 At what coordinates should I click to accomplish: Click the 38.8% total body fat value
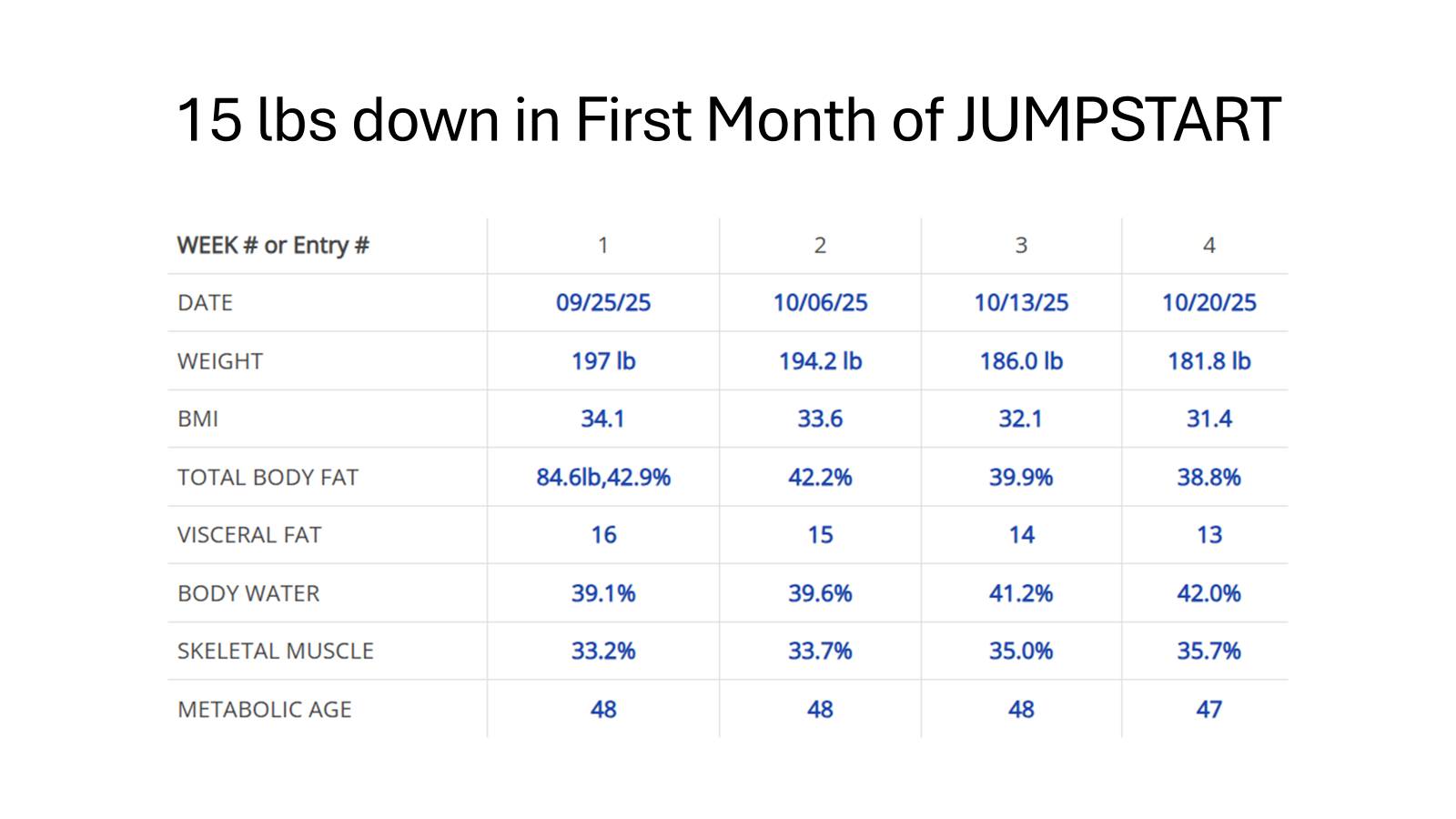1208,477
